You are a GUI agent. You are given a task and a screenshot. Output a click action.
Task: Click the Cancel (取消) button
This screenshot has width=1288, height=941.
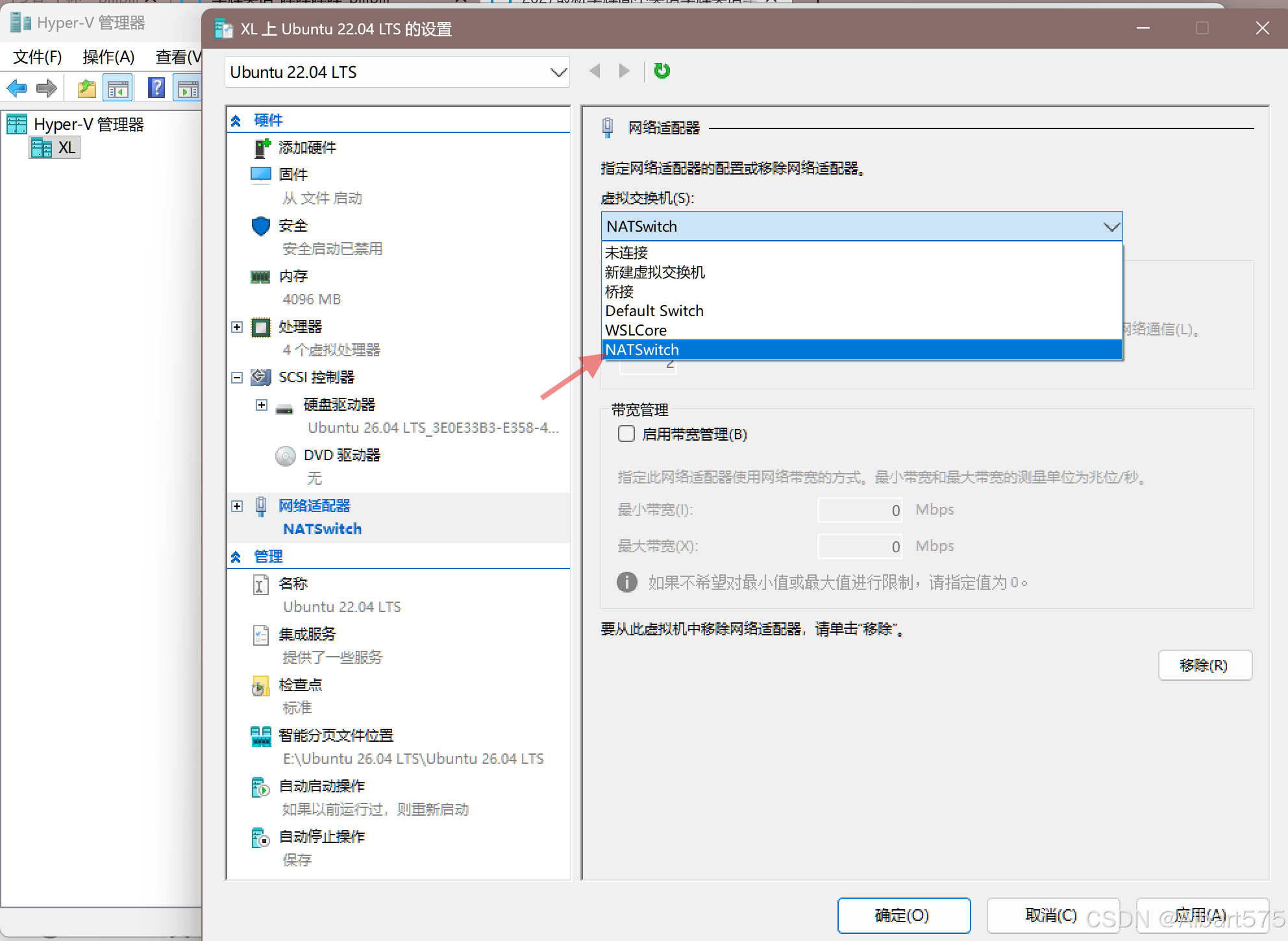[1053, 916]
